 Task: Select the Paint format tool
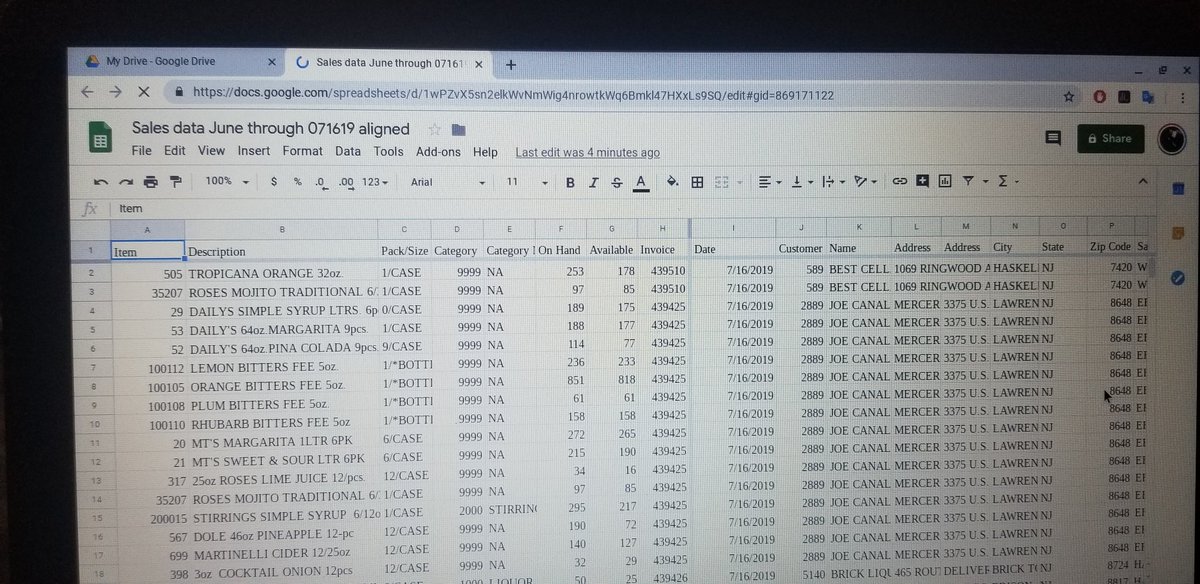pos(176,182)
